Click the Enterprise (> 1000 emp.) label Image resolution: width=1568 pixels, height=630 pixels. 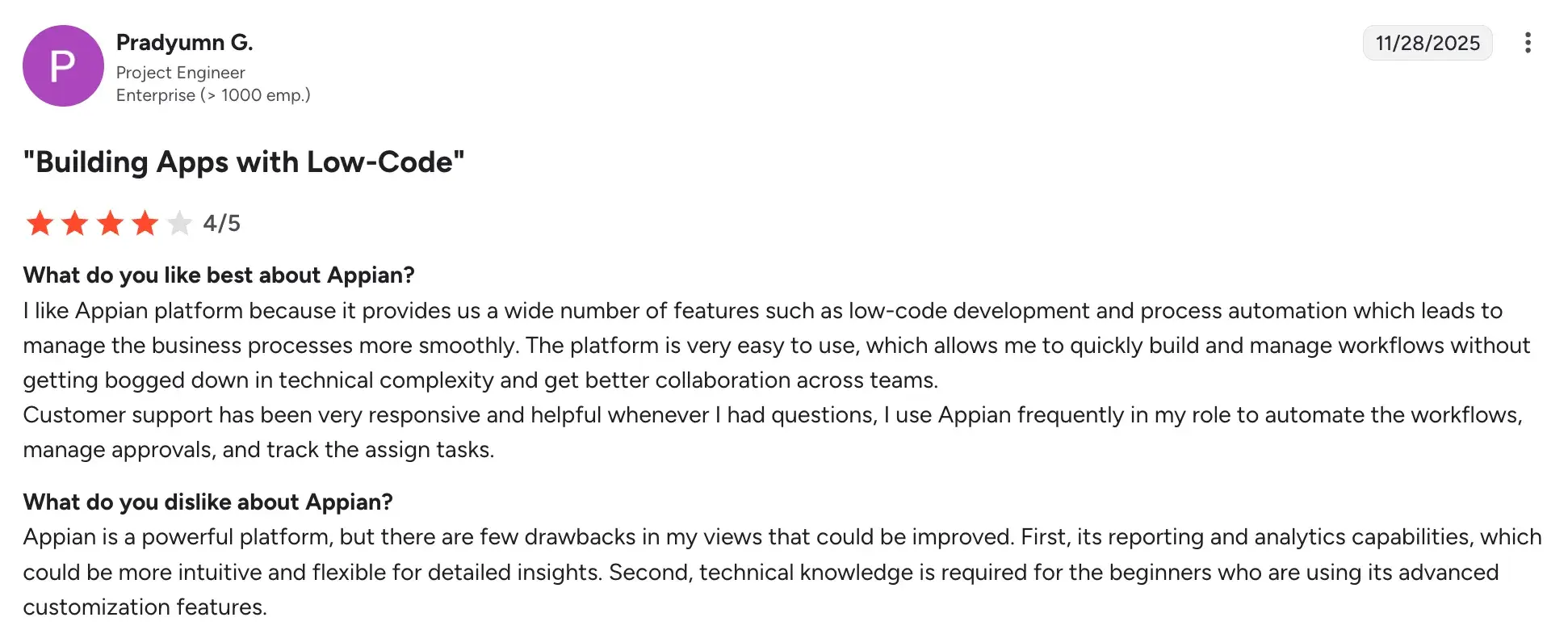pyautogui.click(x=213, y=94)
